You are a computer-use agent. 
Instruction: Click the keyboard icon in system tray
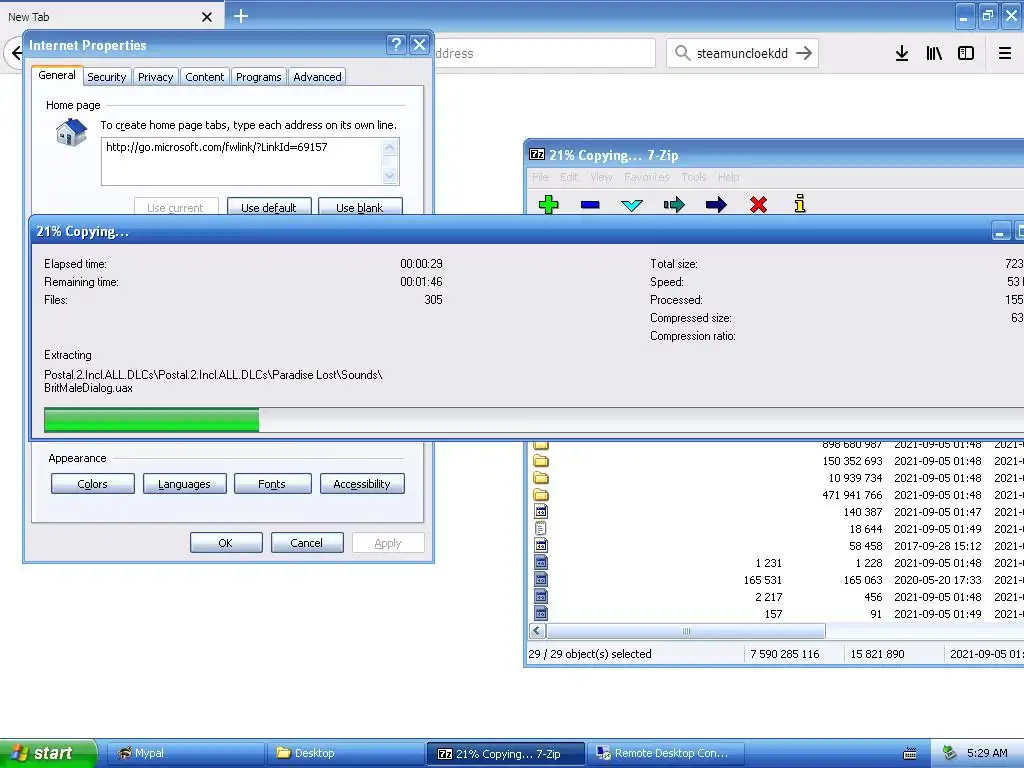point(910,754)
